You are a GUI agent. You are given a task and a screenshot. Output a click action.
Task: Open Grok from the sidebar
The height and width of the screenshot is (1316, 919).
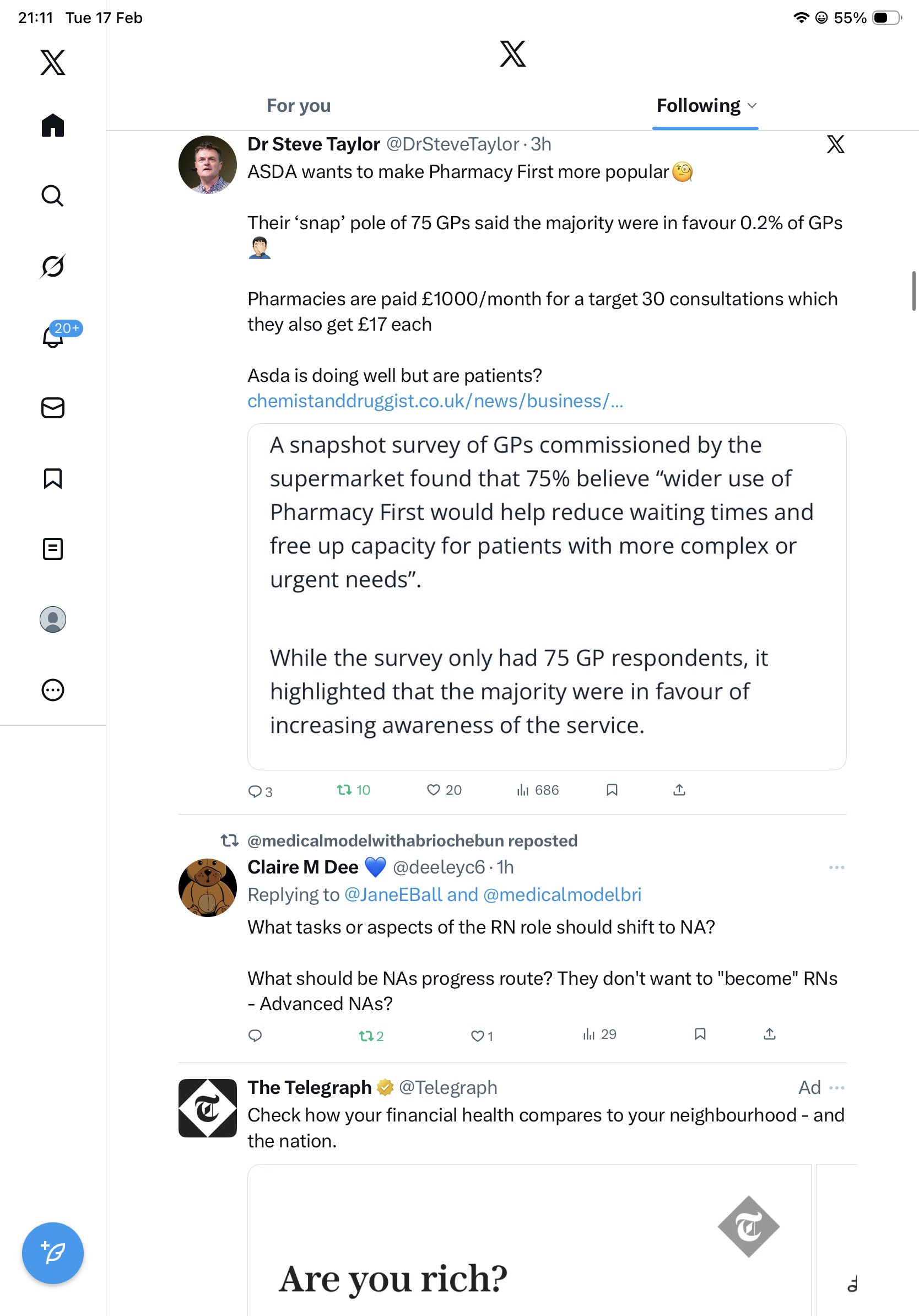point(53,266)
